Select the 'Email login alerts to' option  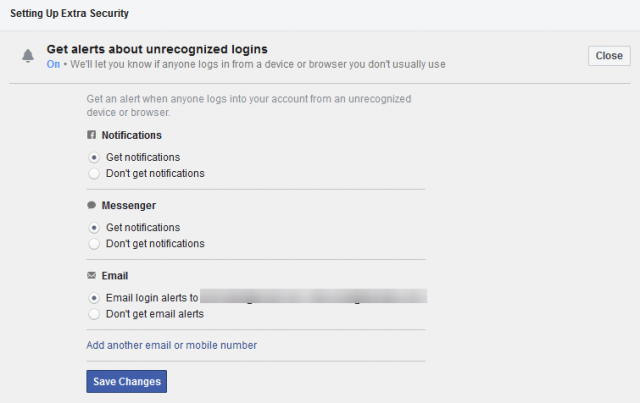click(94, 297)
